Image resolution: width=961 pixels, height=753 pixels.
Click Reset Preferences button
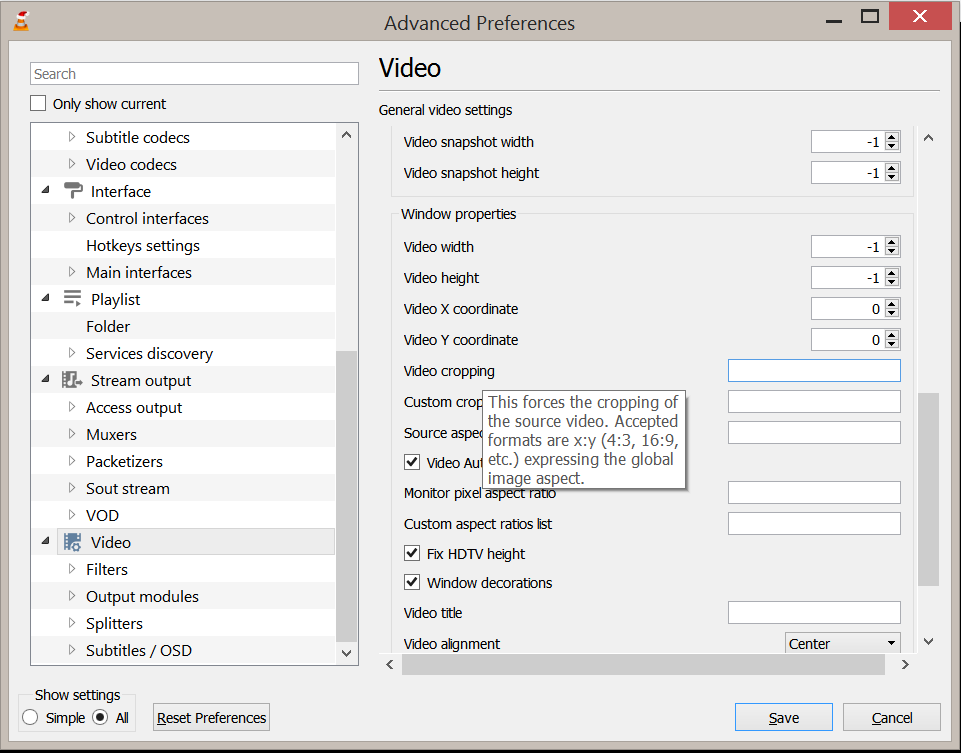(211, 717)
